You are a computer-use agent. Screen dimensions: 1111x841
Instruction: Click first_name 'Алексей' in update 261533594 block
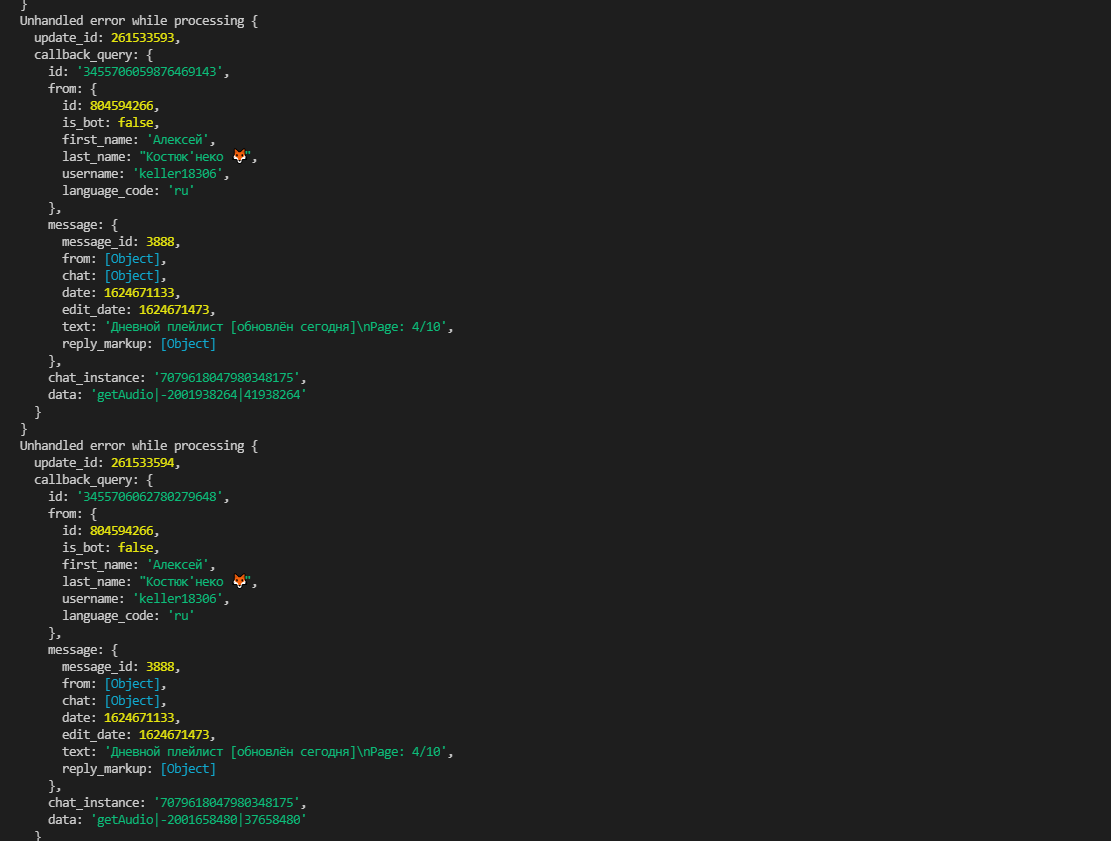178,565
